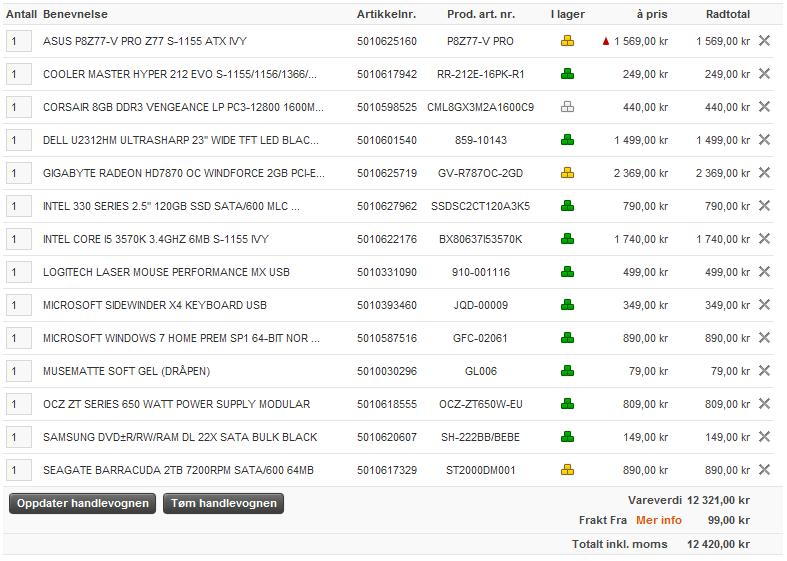This screenshot has width=787, height=561.
Task: Focus quantity field for Musematte Soft Gel
Action: (19, 371)
